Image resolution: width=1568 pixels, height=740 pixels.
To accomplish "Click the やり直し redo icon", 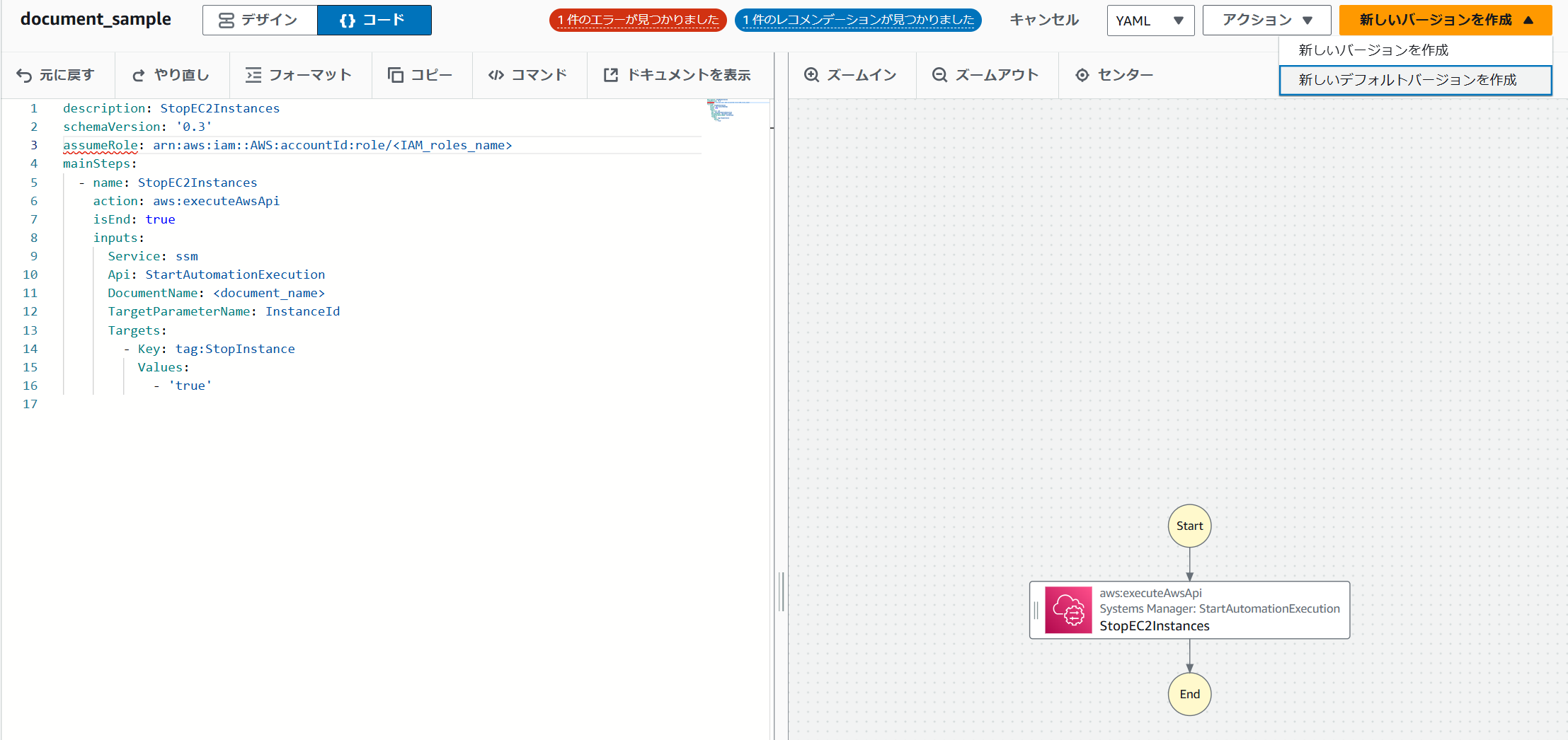I will click(x=139, y=75).
